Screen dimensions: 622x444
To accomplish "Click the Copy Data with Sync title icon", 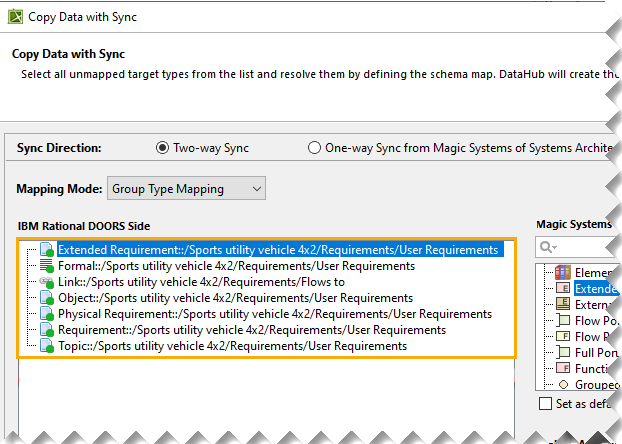I will pos(15,17).
